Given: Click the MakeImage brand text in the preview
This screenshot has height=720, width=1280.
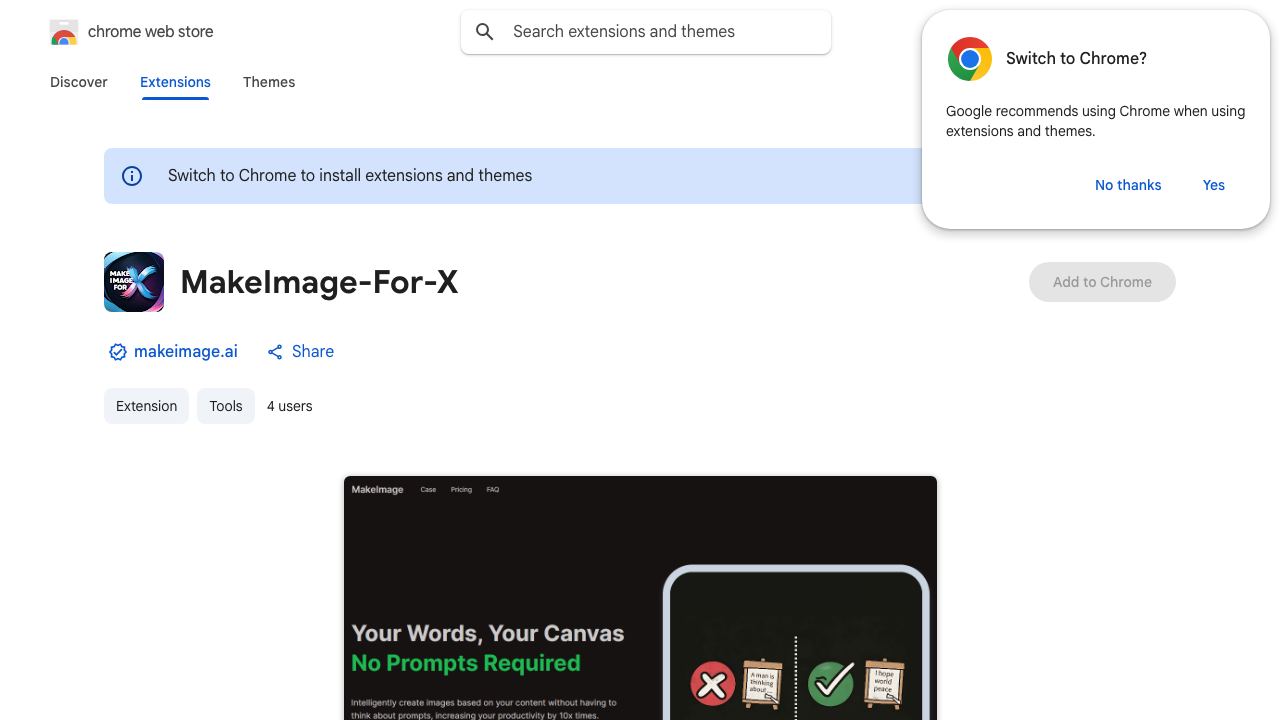Looking at the screenshot, I should coord(377,490).
